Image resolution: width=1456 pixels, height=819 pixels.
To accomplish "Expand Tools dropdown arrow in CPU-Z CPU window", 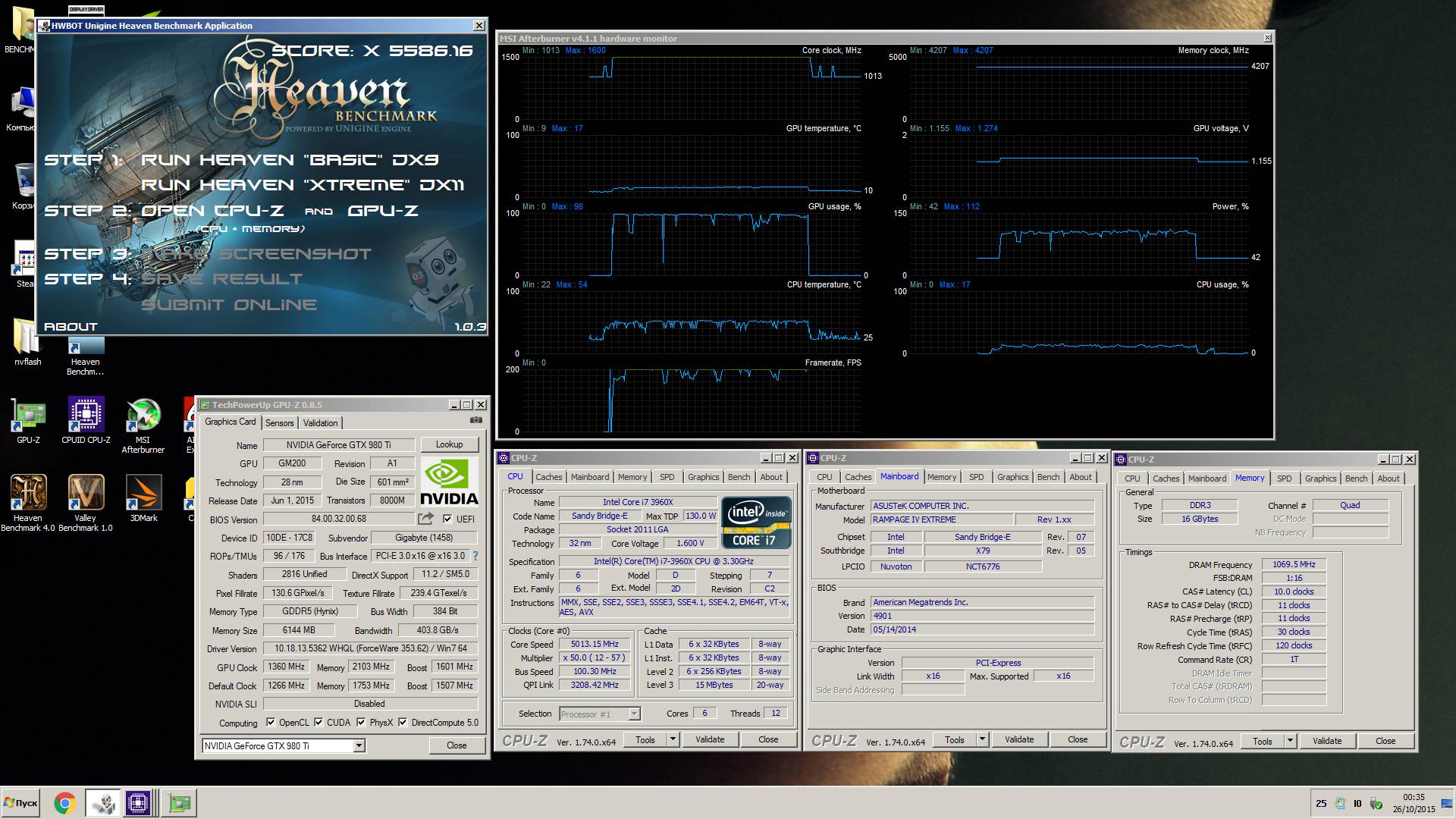I will (x=672, y=739).
